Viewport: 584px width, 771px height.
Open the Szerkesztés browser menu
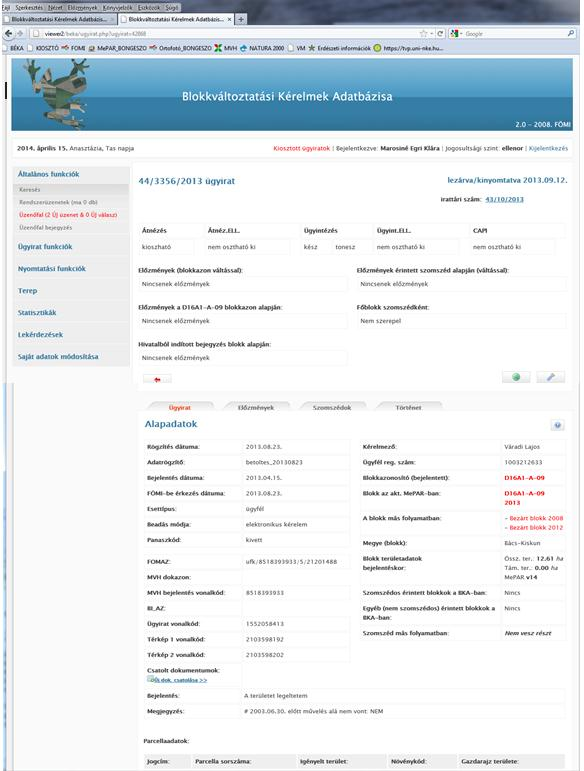tap(29, 7)
